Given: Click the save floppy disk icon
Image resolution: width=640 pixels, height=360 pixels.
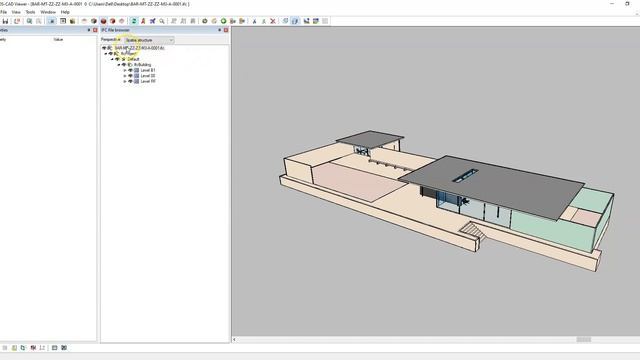Looking at the screenshot, I should click(5, 21).
